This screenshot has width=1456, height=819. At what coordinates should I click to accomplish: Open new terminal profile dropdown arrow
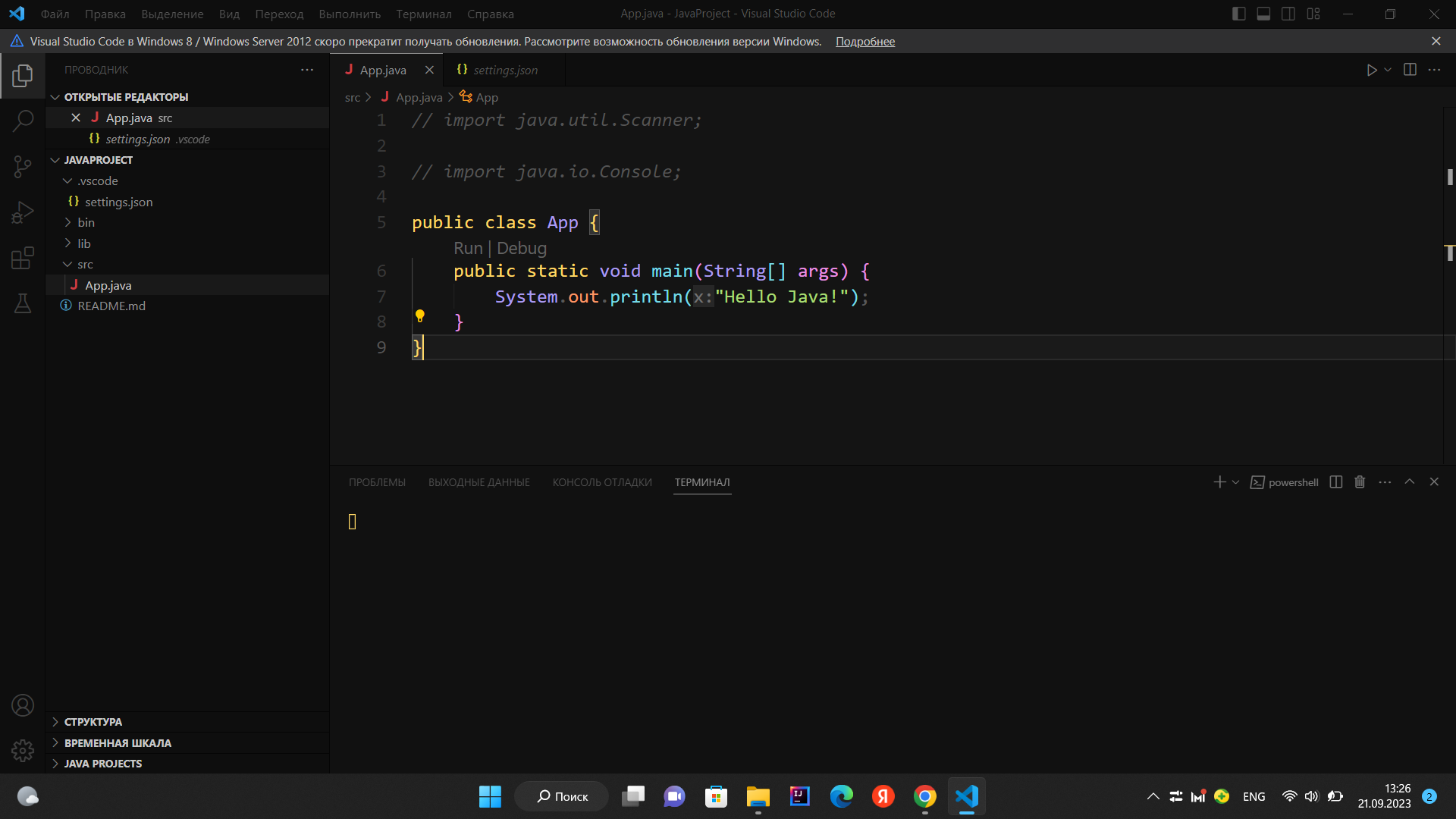[1235, 482]
